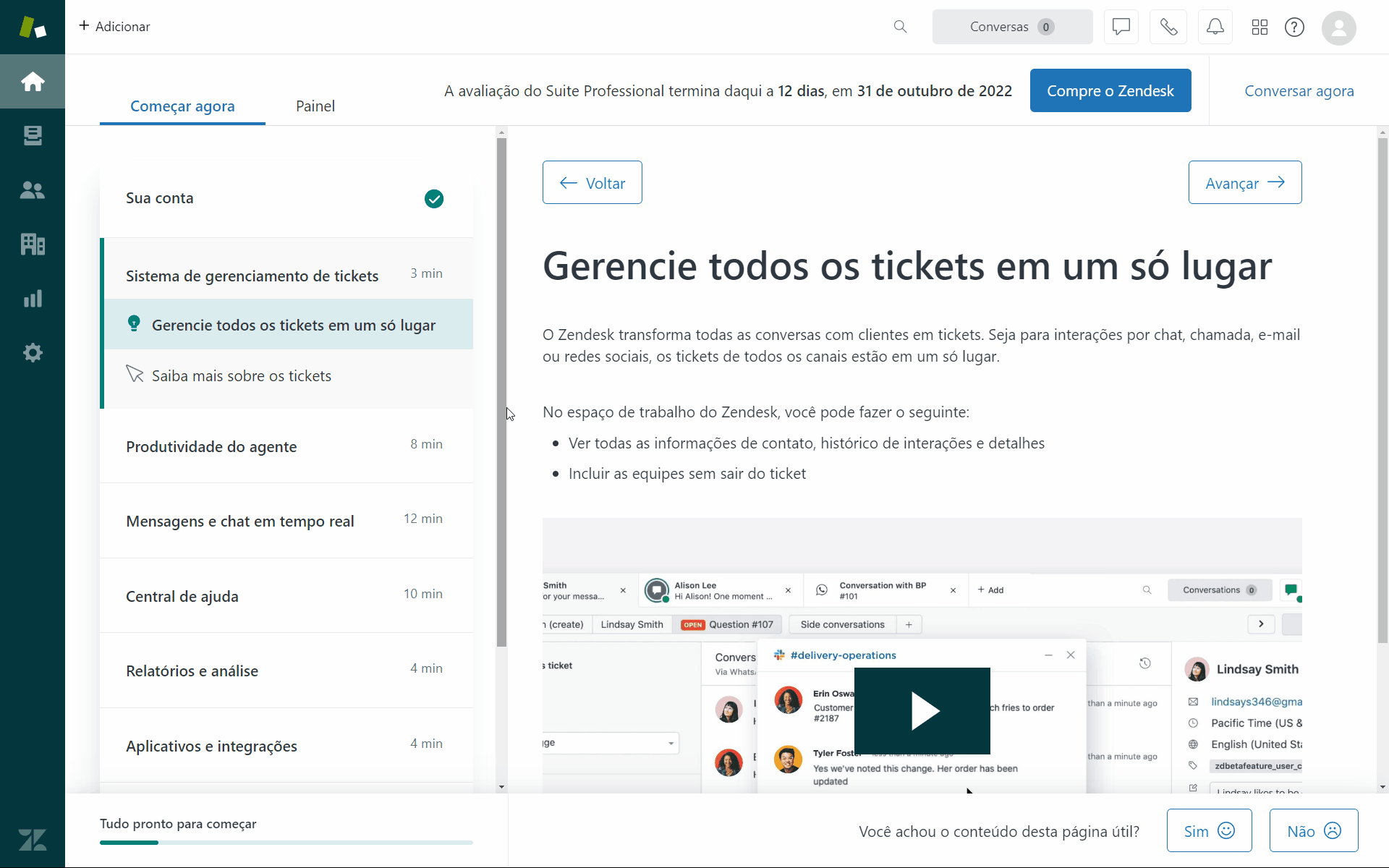This screenshot has height=868, width=1389.
Task: Open the chat bubble icon in the top bar
Action: (x=1121, y=27)
